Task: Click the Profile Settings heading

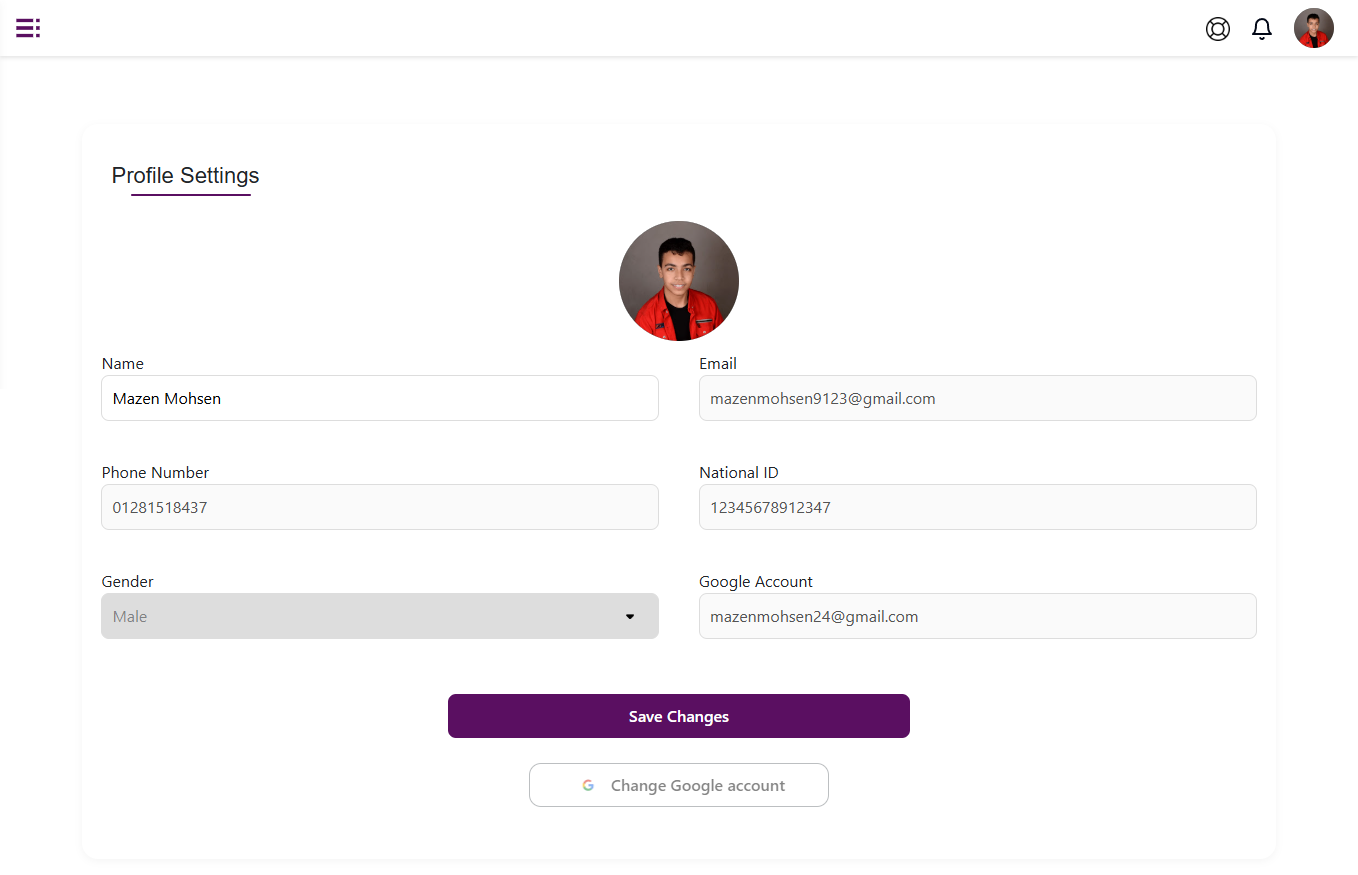Action: (185, 176)
